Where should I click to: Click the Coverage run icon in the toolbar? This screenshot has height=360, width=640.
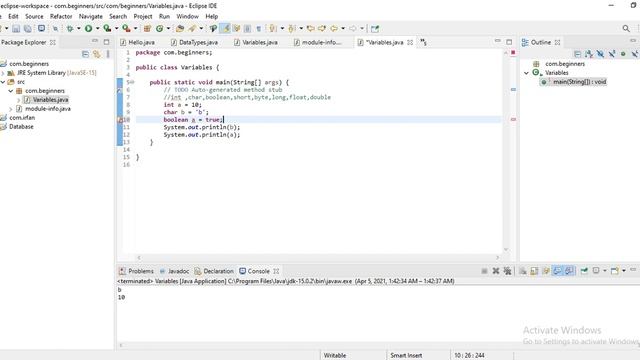coord(107,29)
